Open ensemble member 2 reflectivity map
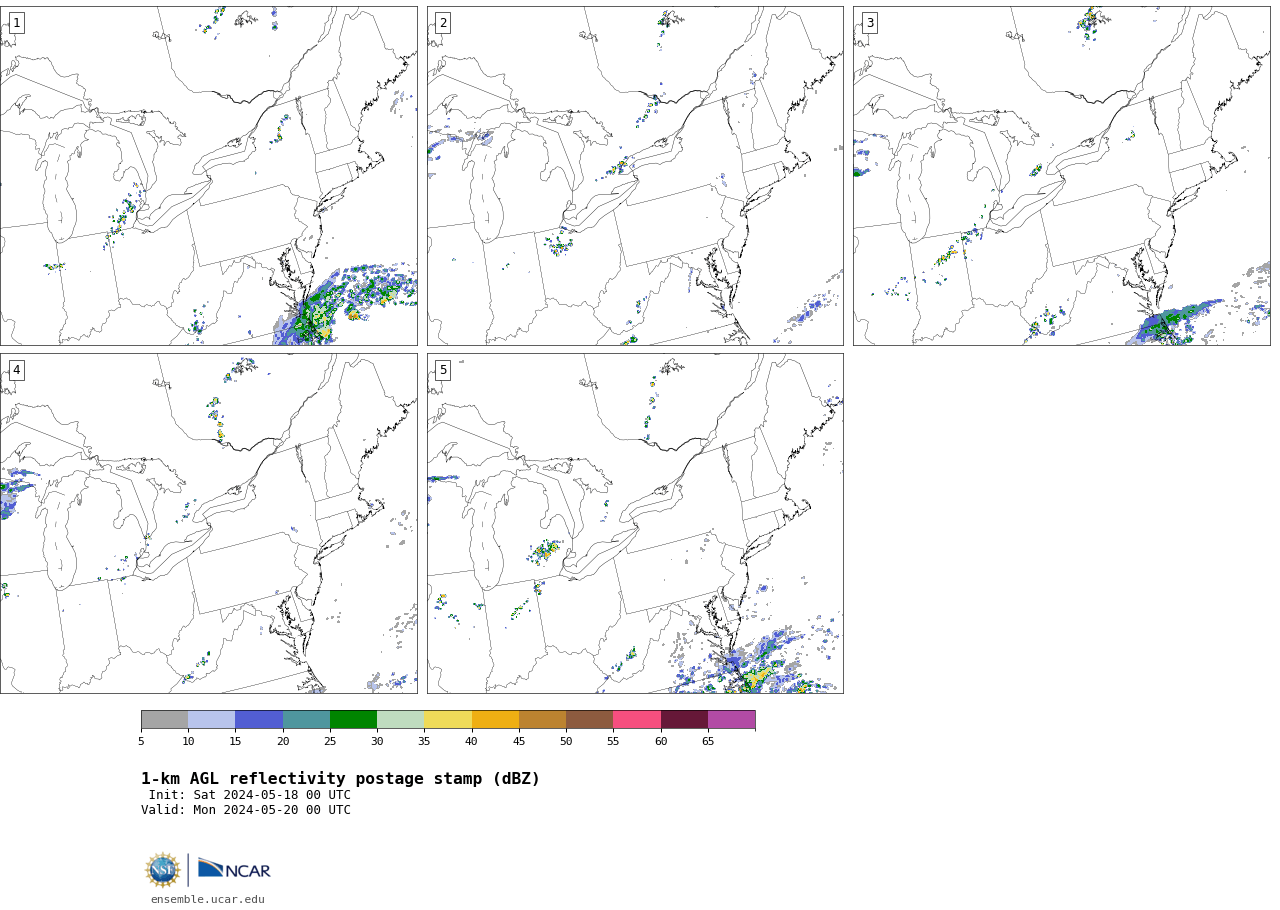The width and height of the screenshot is (1280, 910). click(x=635, y=176)
